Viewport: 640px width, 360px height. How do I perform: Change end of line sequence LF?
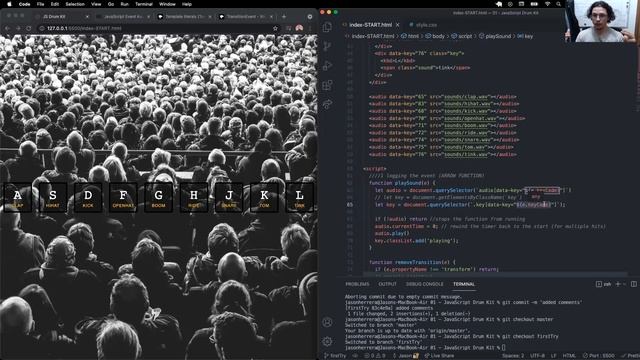tap(554, 356)
